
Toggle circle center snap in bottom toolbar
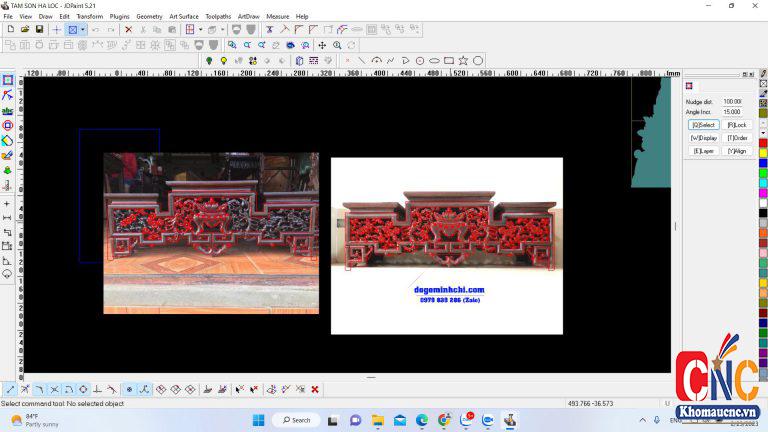click(83, 389)
